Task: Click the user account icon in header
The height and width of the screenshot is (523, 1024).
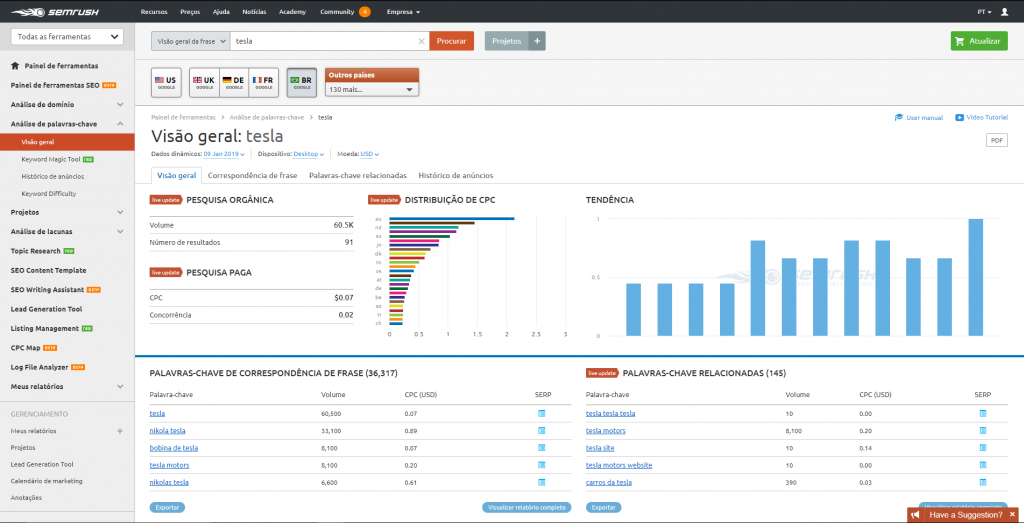Action: point(1004,12)
